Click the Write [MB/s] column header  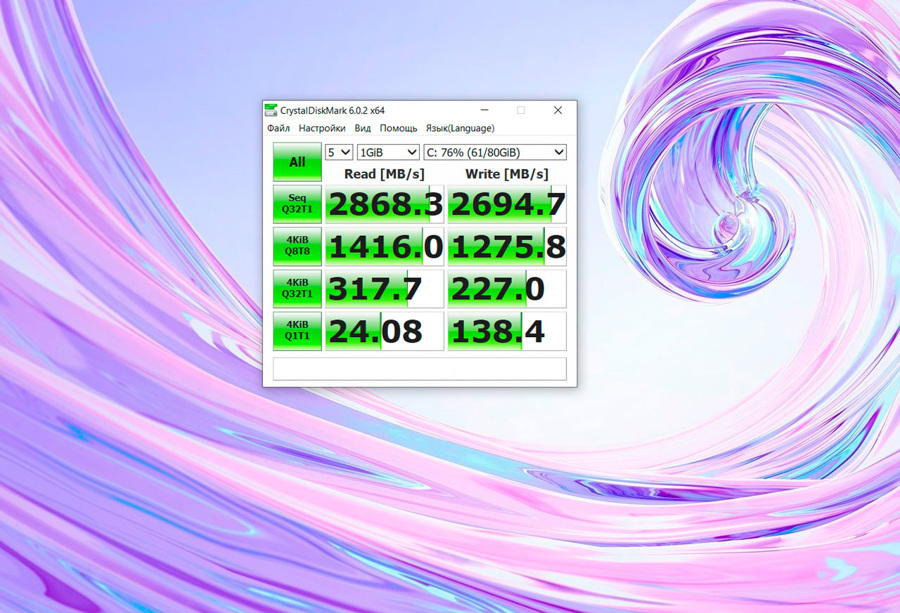(x=507, y=173)
